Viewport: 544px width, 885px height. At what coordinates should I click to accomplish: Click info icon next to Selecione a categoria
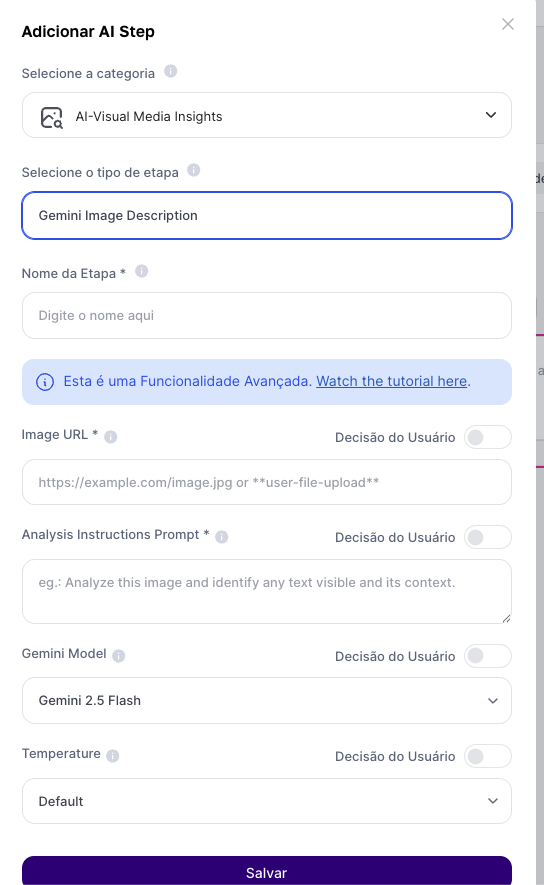[170, 71]
